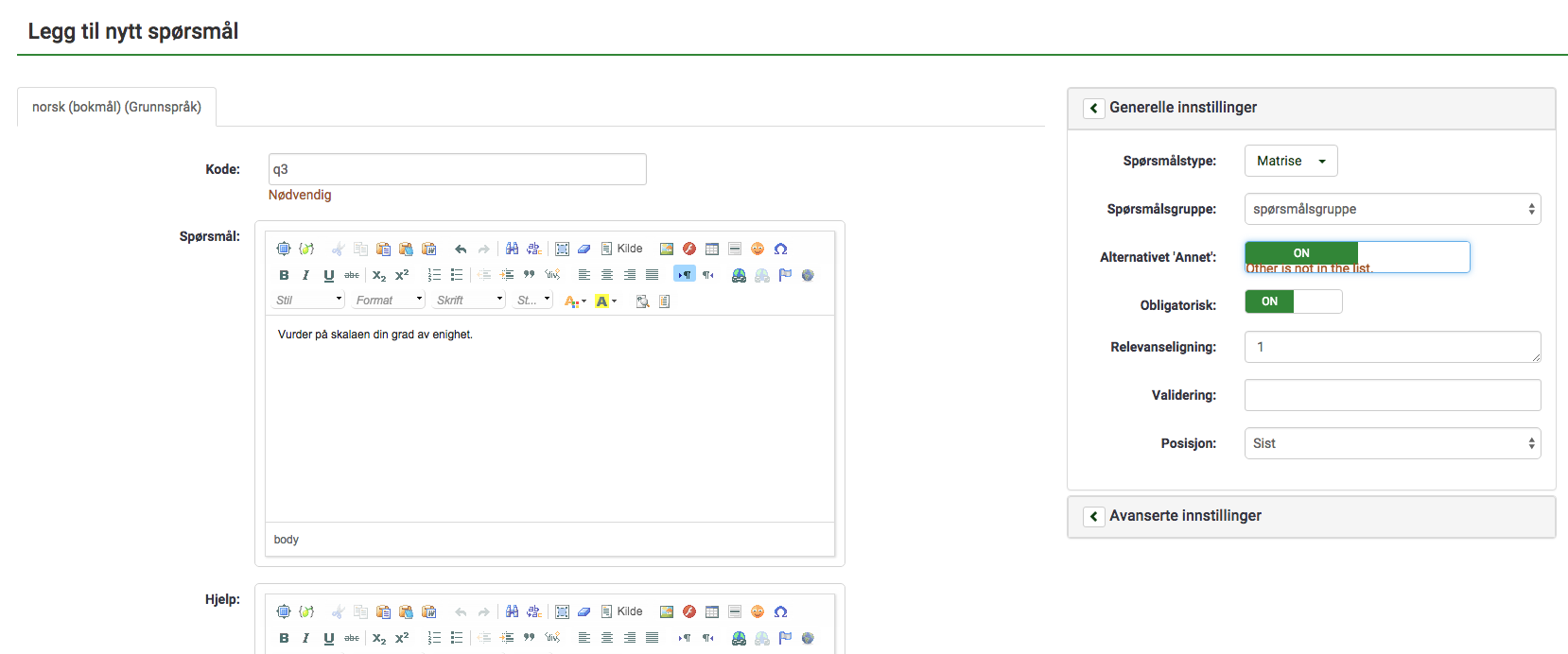Insert hyperlink in Spørsmål editor
1568x654 pixels.
tap(740, 275)
